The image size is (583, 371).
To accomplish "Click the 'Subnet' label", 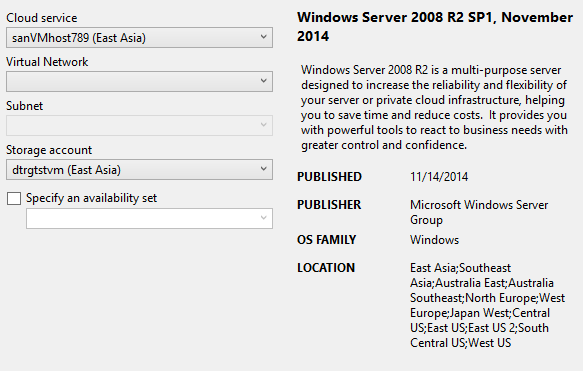I will click(25, 106).
